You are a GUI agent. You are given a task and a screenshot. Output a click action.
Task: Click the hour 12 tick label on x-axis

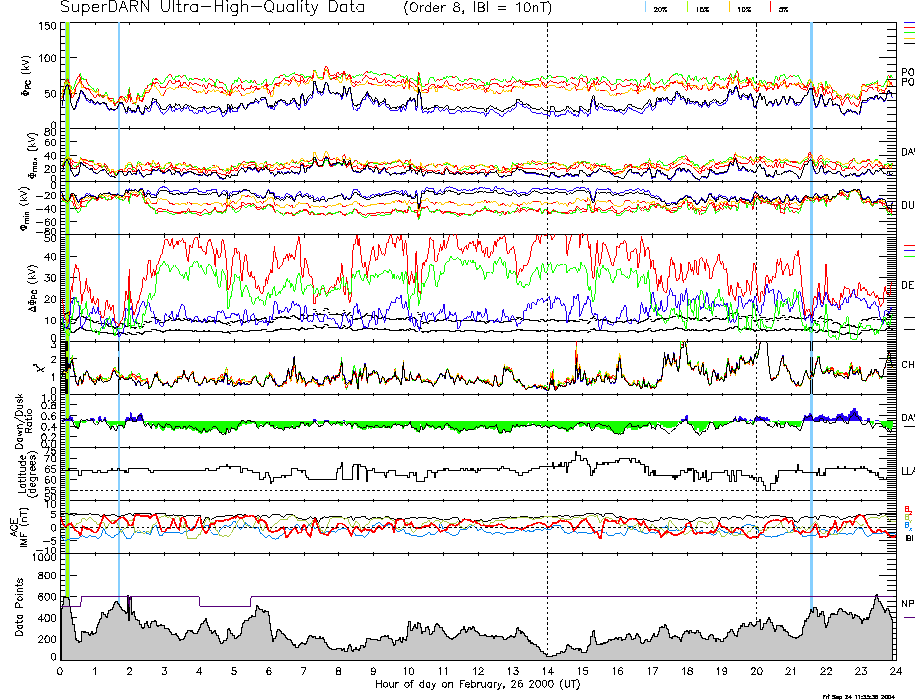point(478,671)
